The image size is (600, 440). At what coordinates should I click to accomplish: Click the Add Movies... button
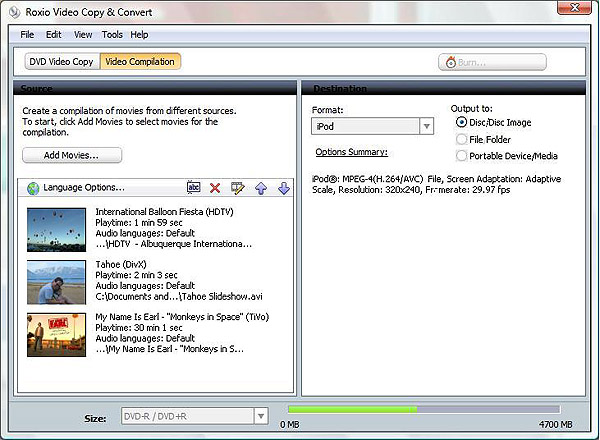click(x=72, y=155)
